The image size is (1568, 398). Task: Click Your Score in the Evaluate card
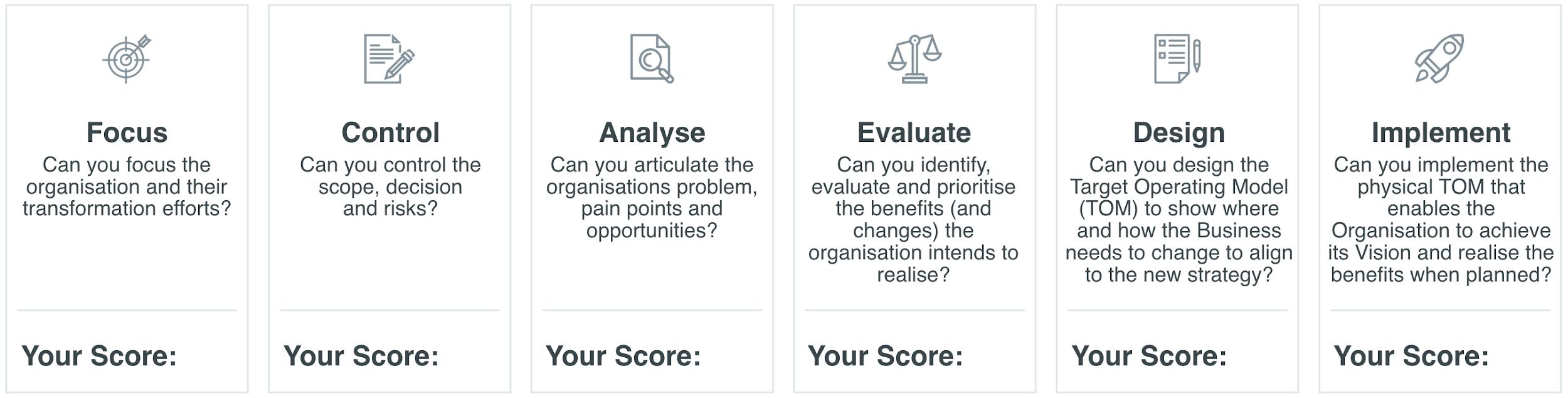(886, 356)
